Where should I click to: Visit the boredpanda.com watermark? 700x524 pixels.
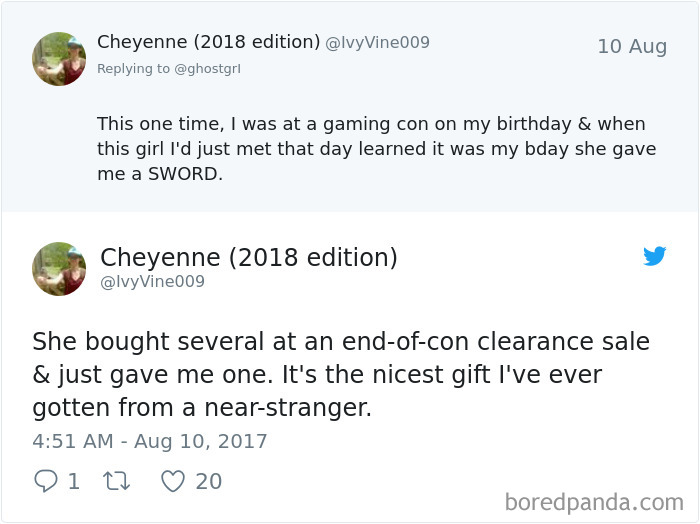pyautogui.click(x=594, y=500)
